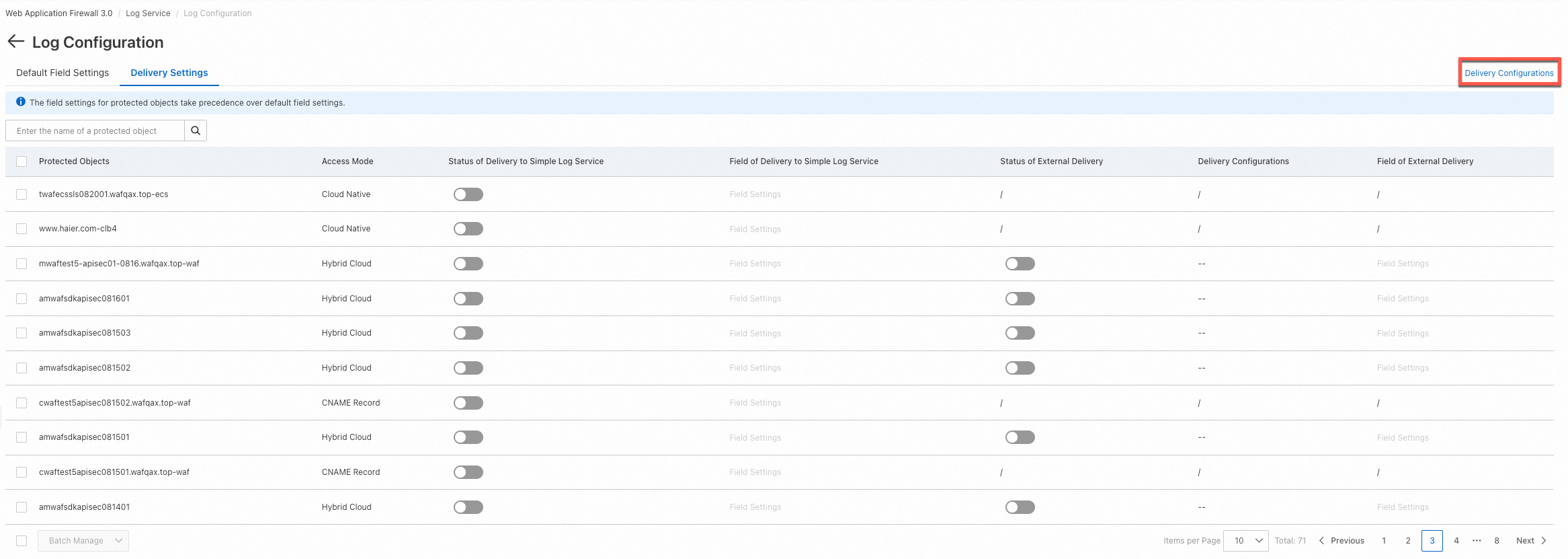Jump to page 8

[1497, 541]
